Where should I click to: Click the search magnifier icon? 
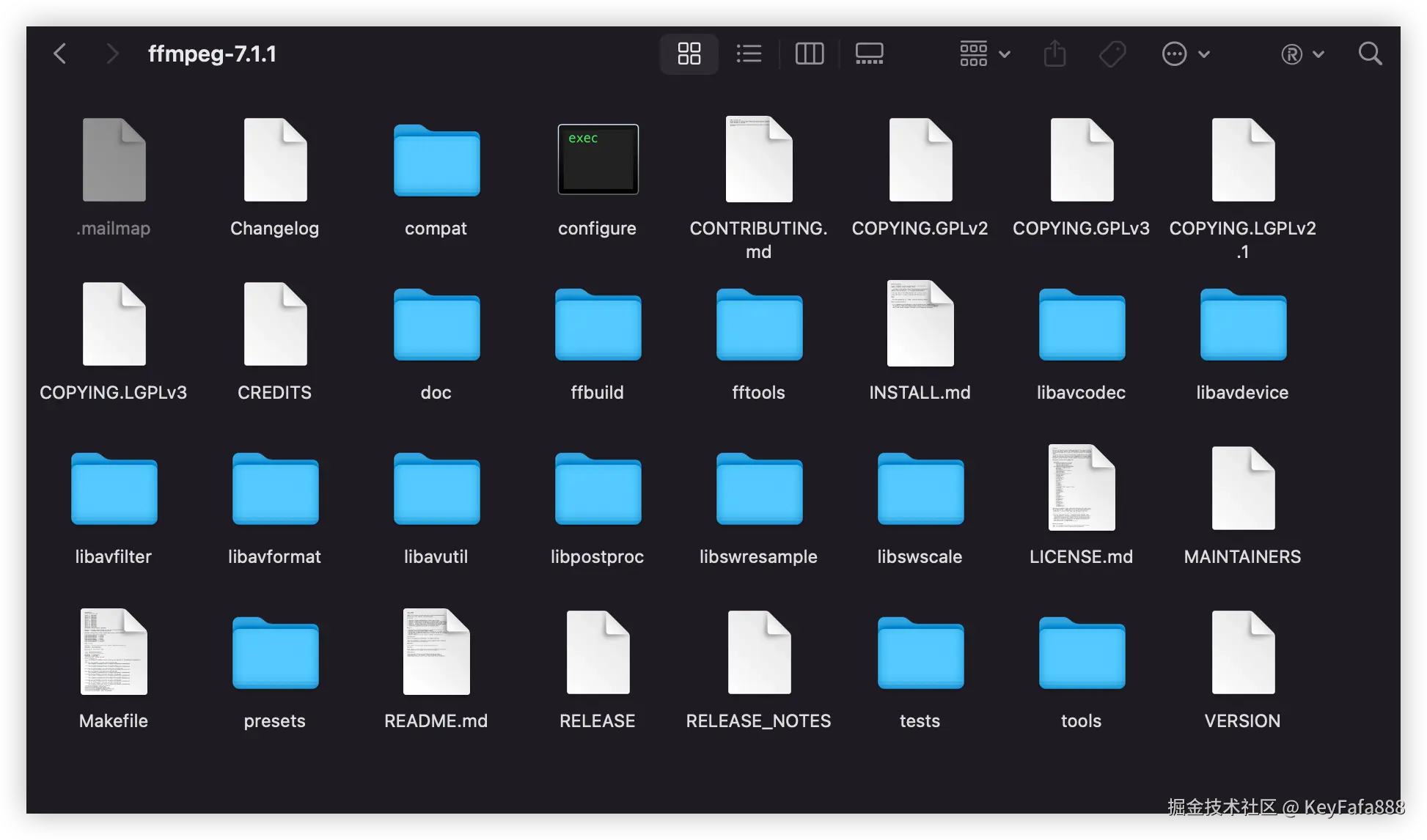(x=1370, y=54)
